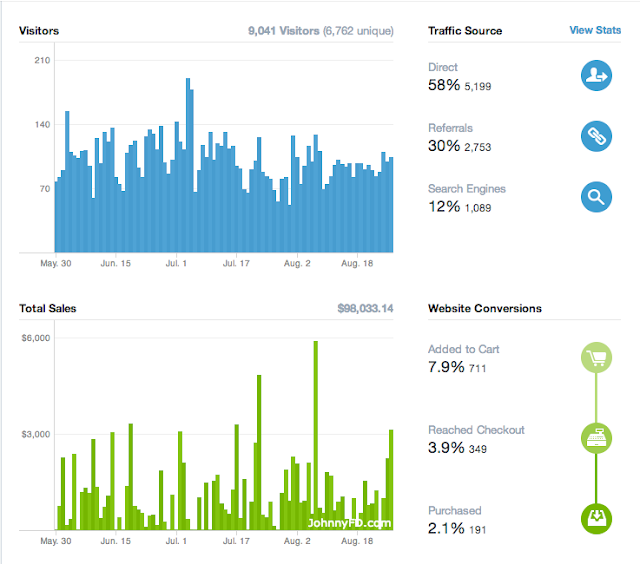Viewport: 640px width, 564px height.
Task: Click the Jul. 17 marker on visitors axis
Action: 236,263
